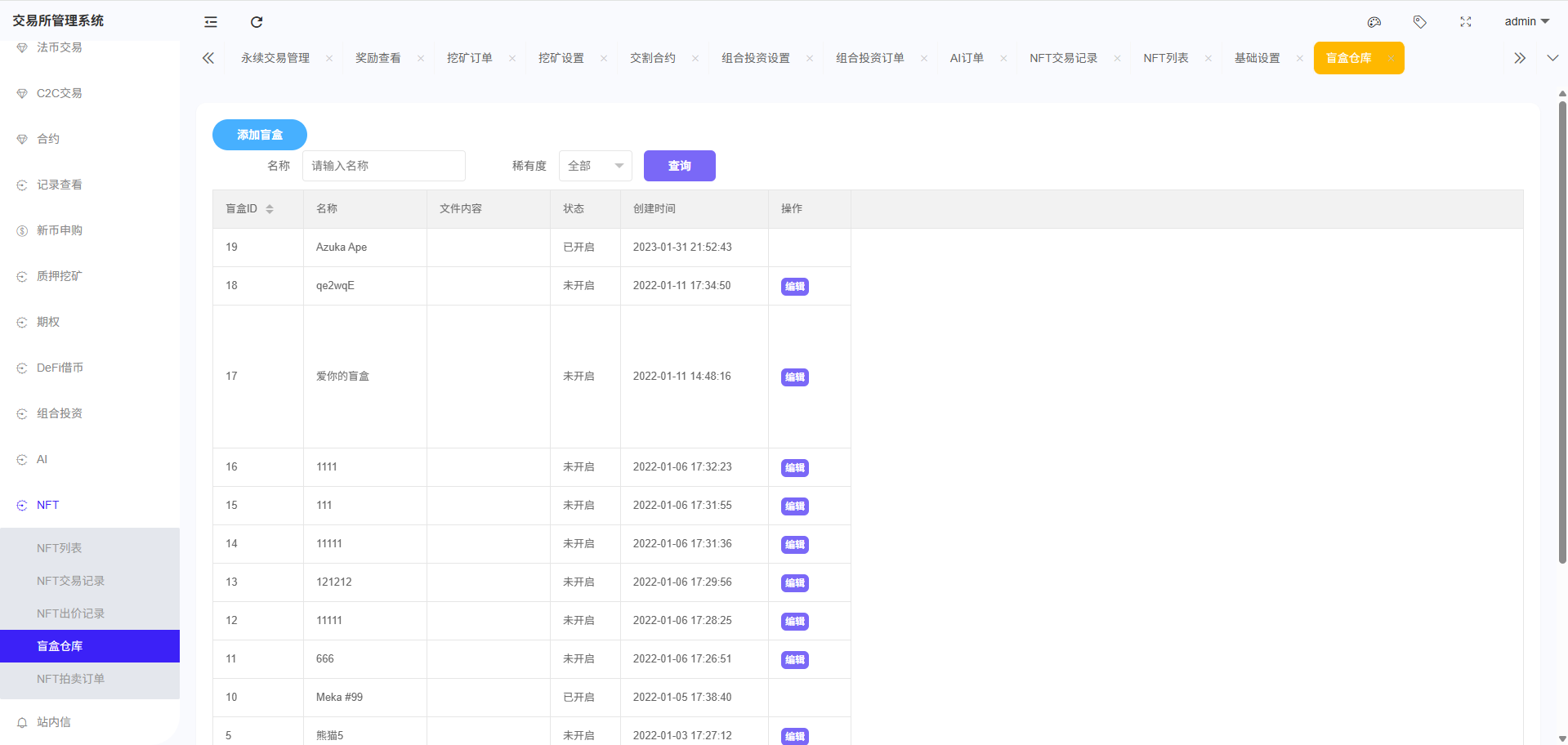This screenshot has width=1568, height=745.
Task: Close the 基础设置 tab
Action: 1300,58
